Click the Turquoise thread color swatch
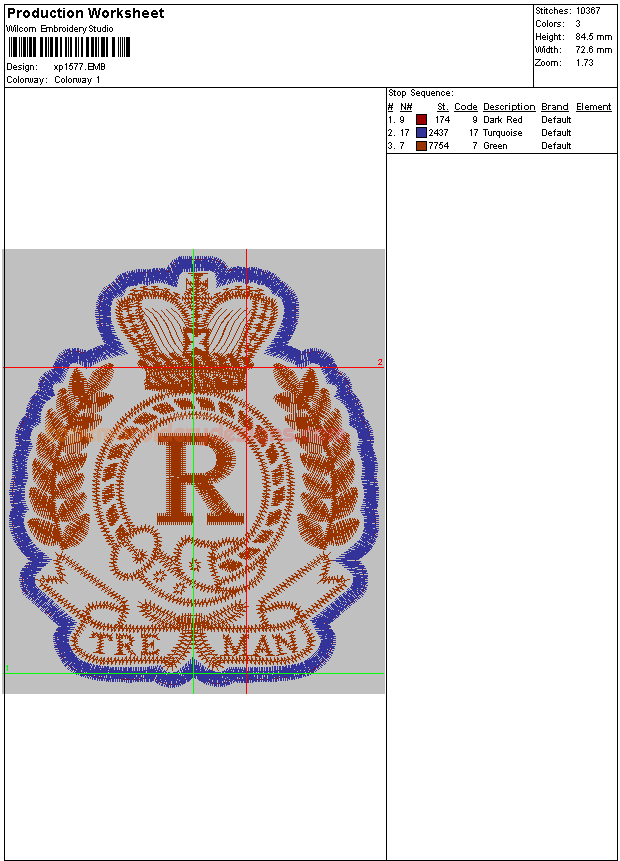The image size is (620, 861). point(421,133)
